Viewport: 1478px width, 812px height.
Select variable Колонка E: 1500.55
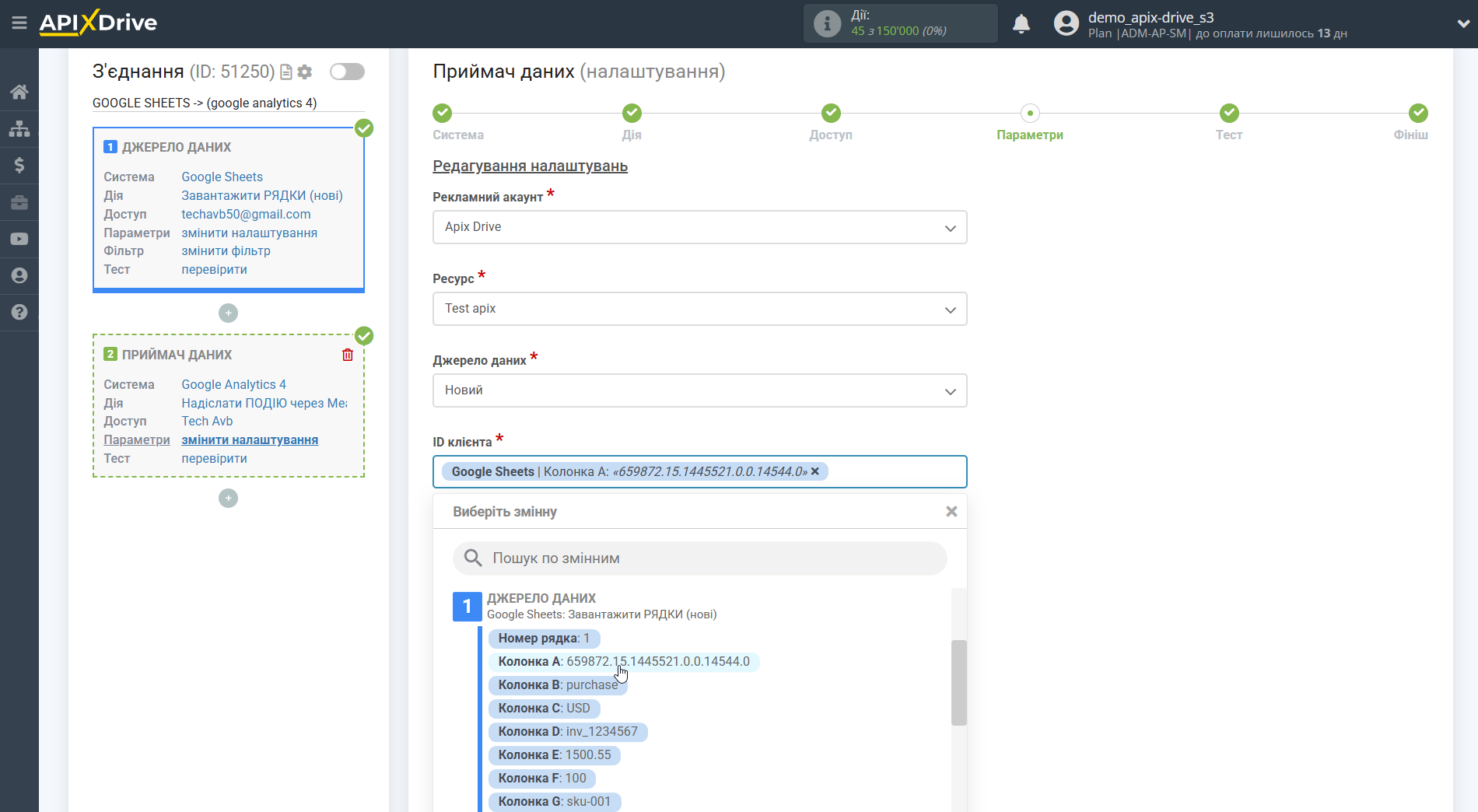pos(555,755)
